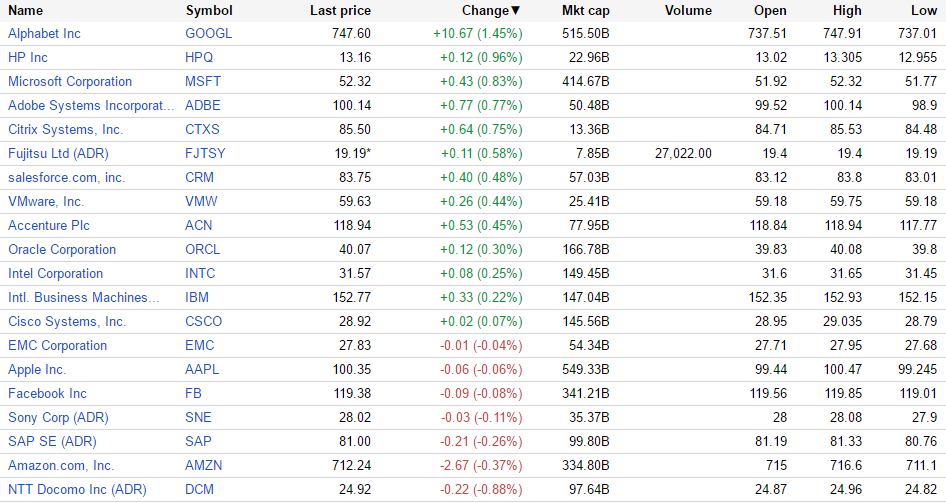946x503 pixels.
Task: Open the salesforce.com, inc. link
Action: point(67,177)
